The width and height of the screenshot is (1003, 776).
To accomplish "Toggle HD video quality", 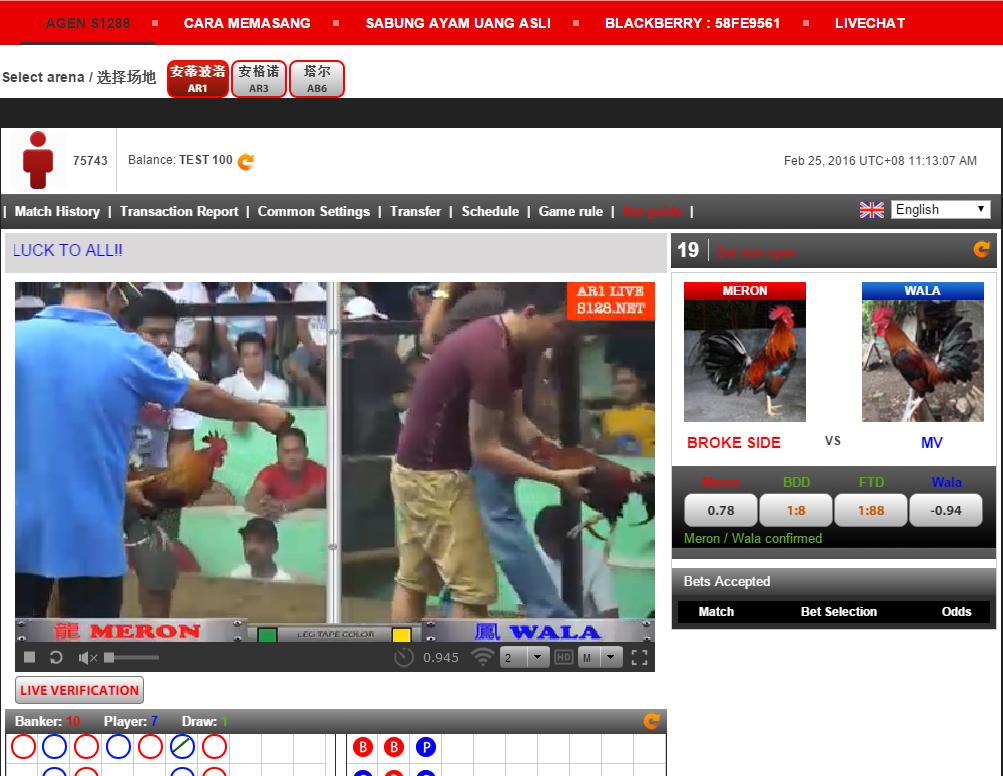I will [563, 657].
